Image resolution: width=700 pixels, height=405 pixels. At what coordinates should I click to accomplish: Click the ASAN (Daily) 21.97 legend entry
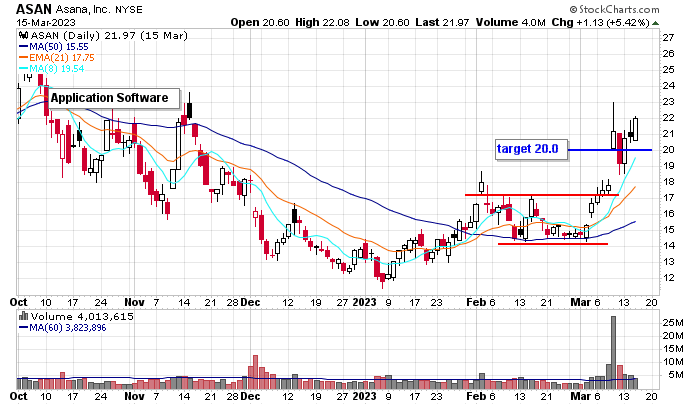(x=109, y=35)
